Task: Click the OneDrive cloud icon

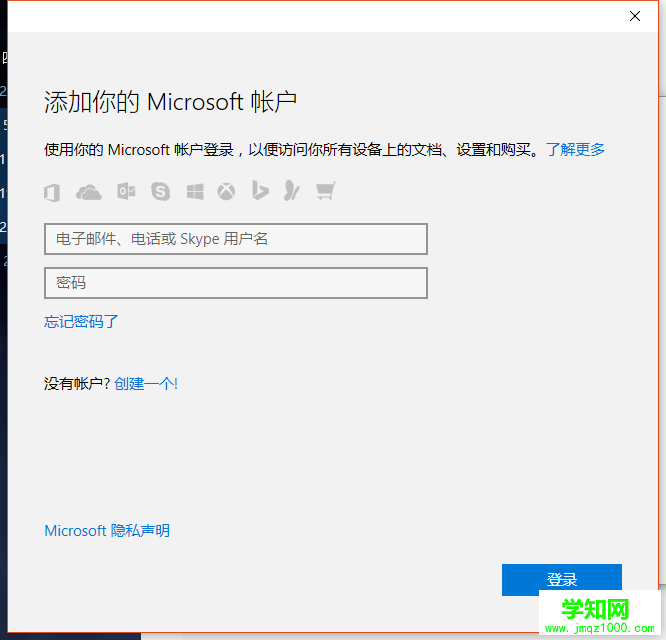Action: tap(88, 192)
